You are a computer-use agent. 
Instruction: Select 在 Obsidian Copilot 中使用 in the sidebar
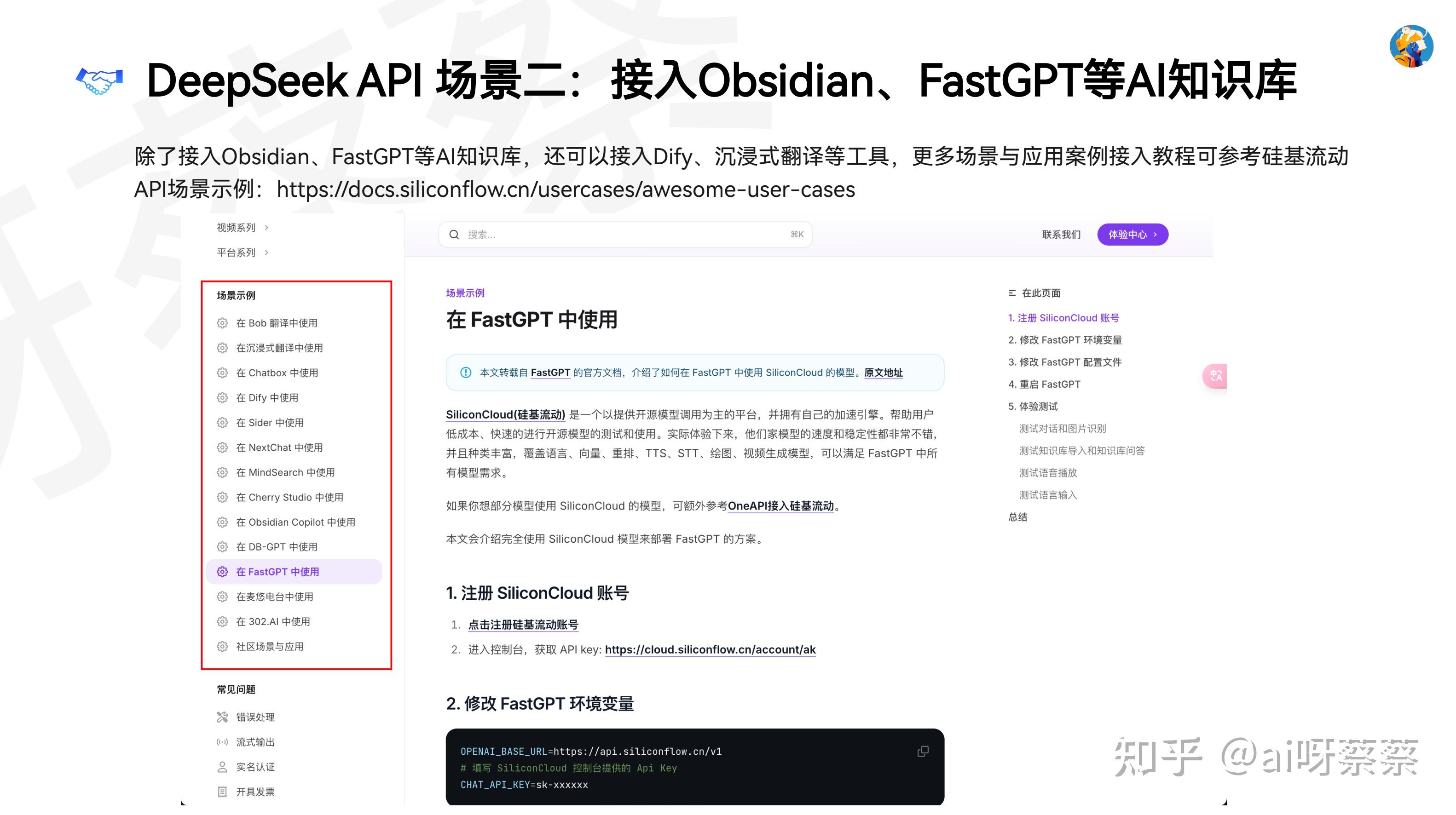(x=295, y=522)
